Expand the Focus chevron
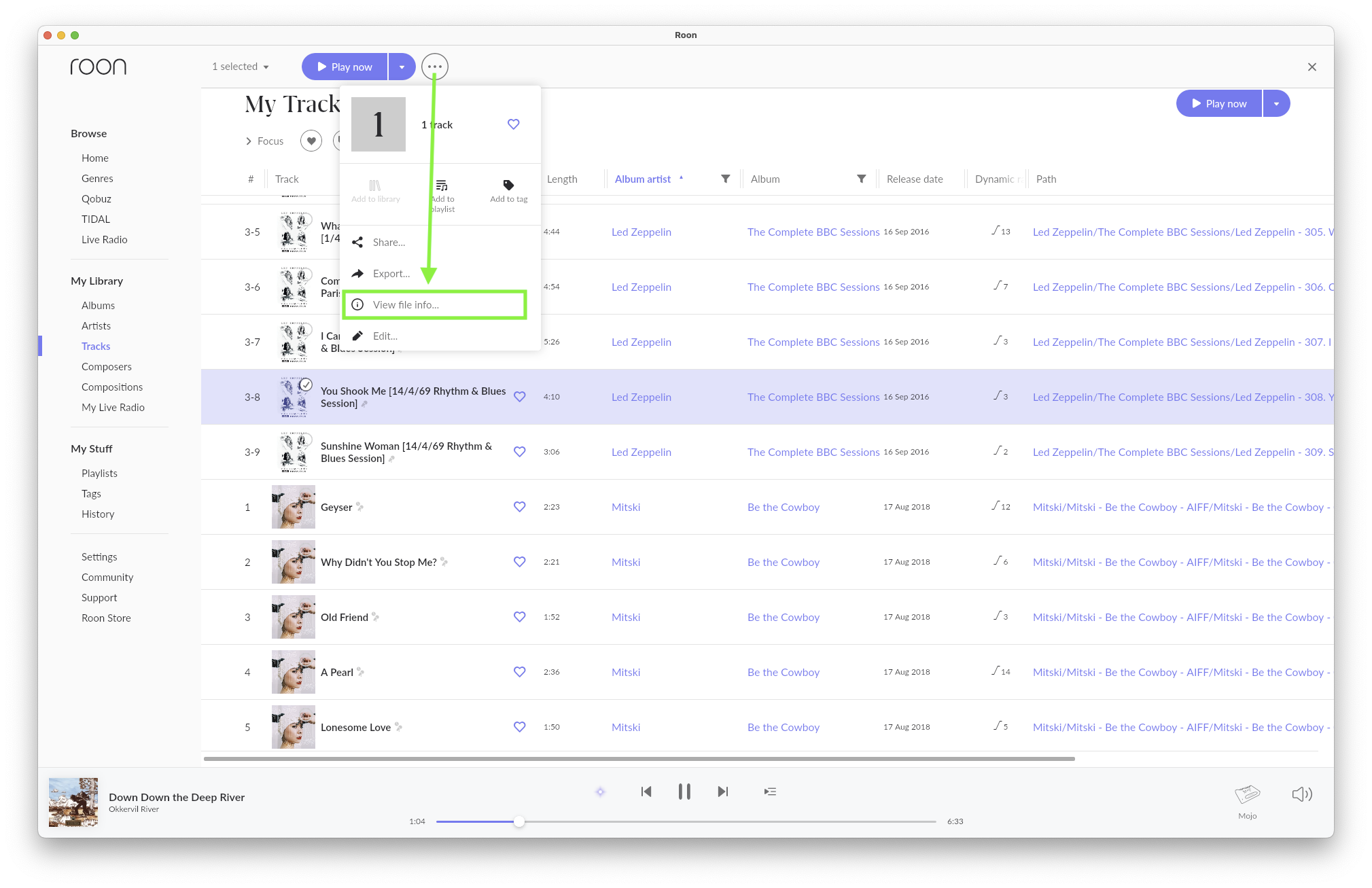The height and width of the screenshot is (888, 1372). pyautogui.click(x=249, y=141)
